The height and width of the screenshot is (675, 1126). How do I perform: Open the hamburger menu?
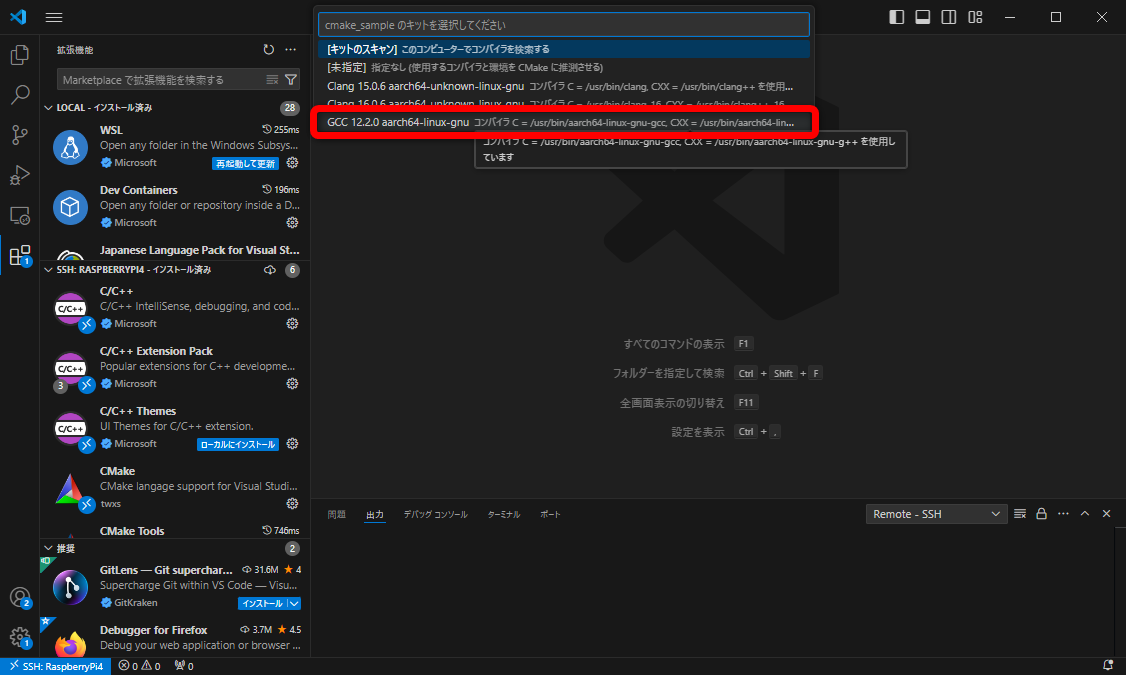[53, 17]
